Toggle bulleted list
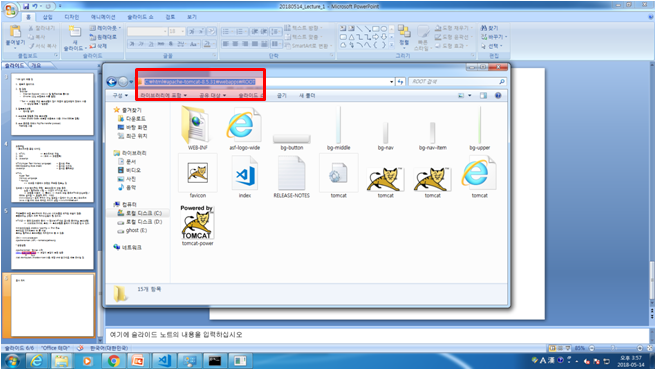656x370 pixels. [x=227, y=31]
